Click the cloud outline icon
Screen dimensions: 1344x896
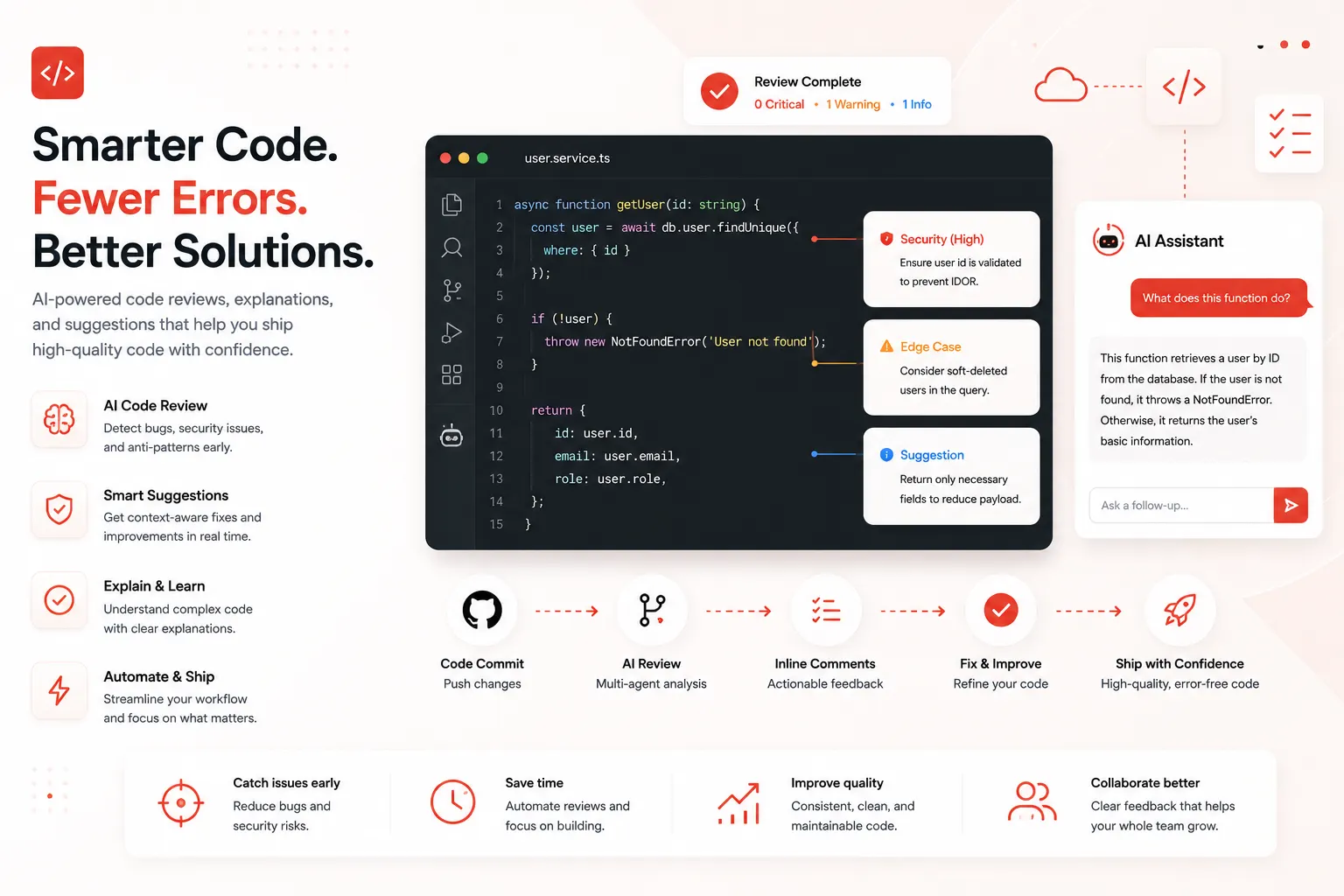point(1060,85)
